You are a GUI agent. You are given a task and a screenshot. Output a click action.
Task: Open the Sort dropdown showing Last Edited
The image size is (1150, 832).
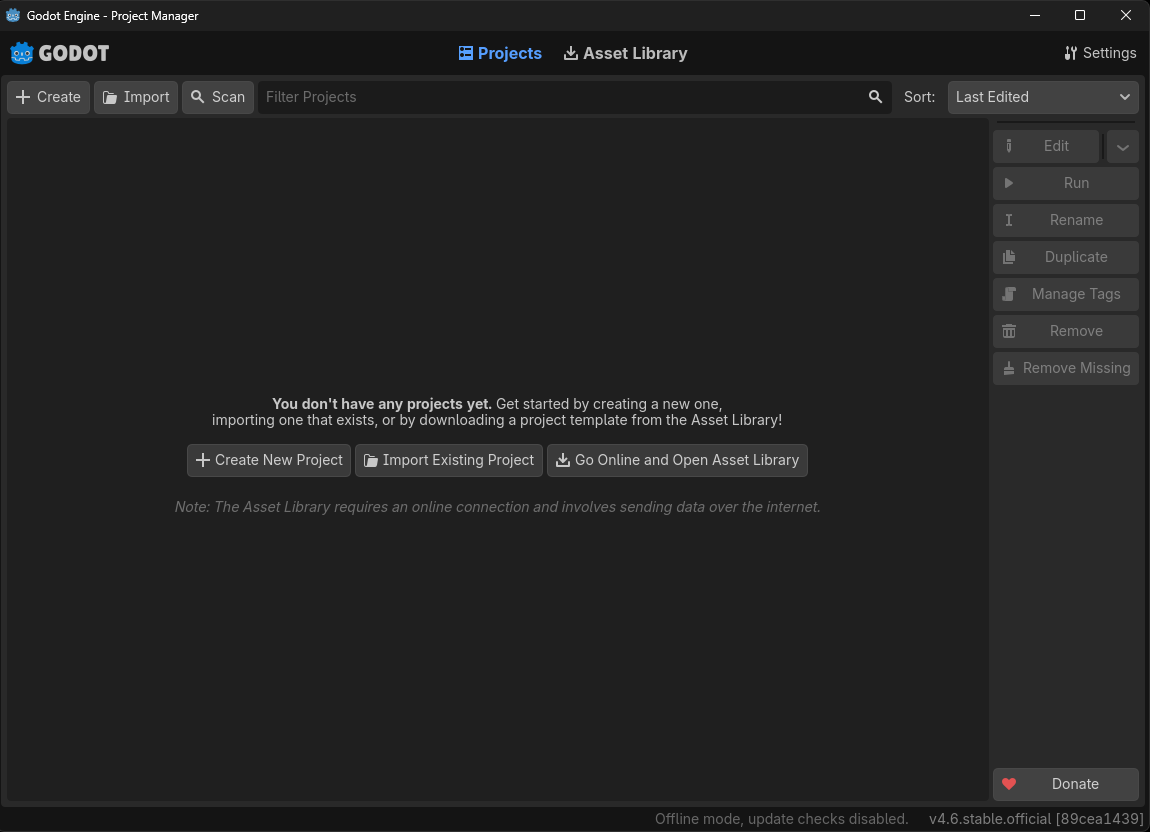tap(1043, 97)
